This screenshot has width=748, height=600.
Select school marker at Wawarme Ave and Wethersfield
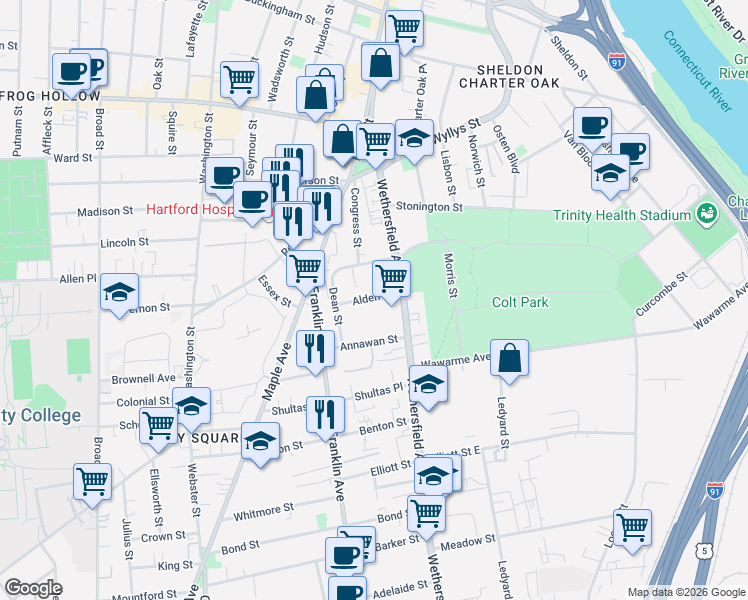click(428, 384)
